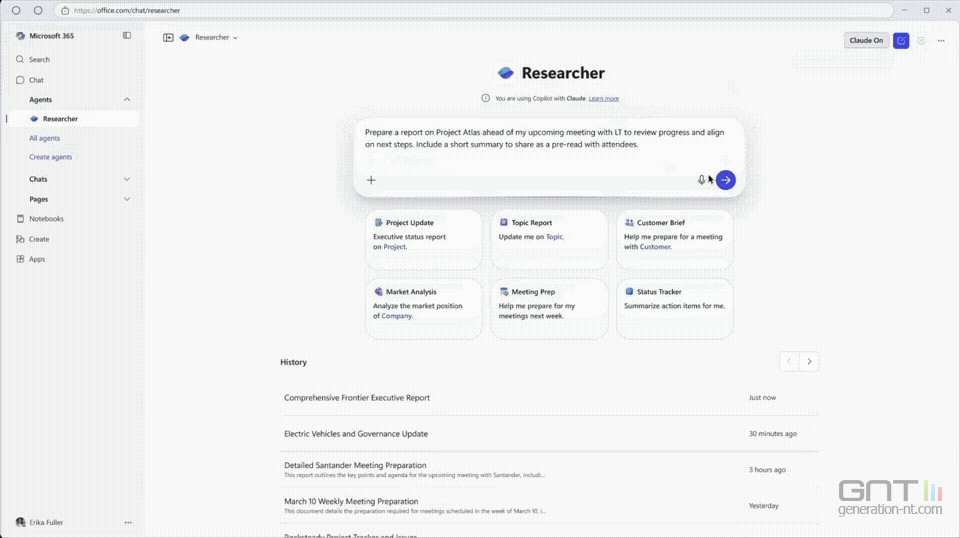
Task: Click the Customer placeholder in Customer Brief
Action: (656, 247)
